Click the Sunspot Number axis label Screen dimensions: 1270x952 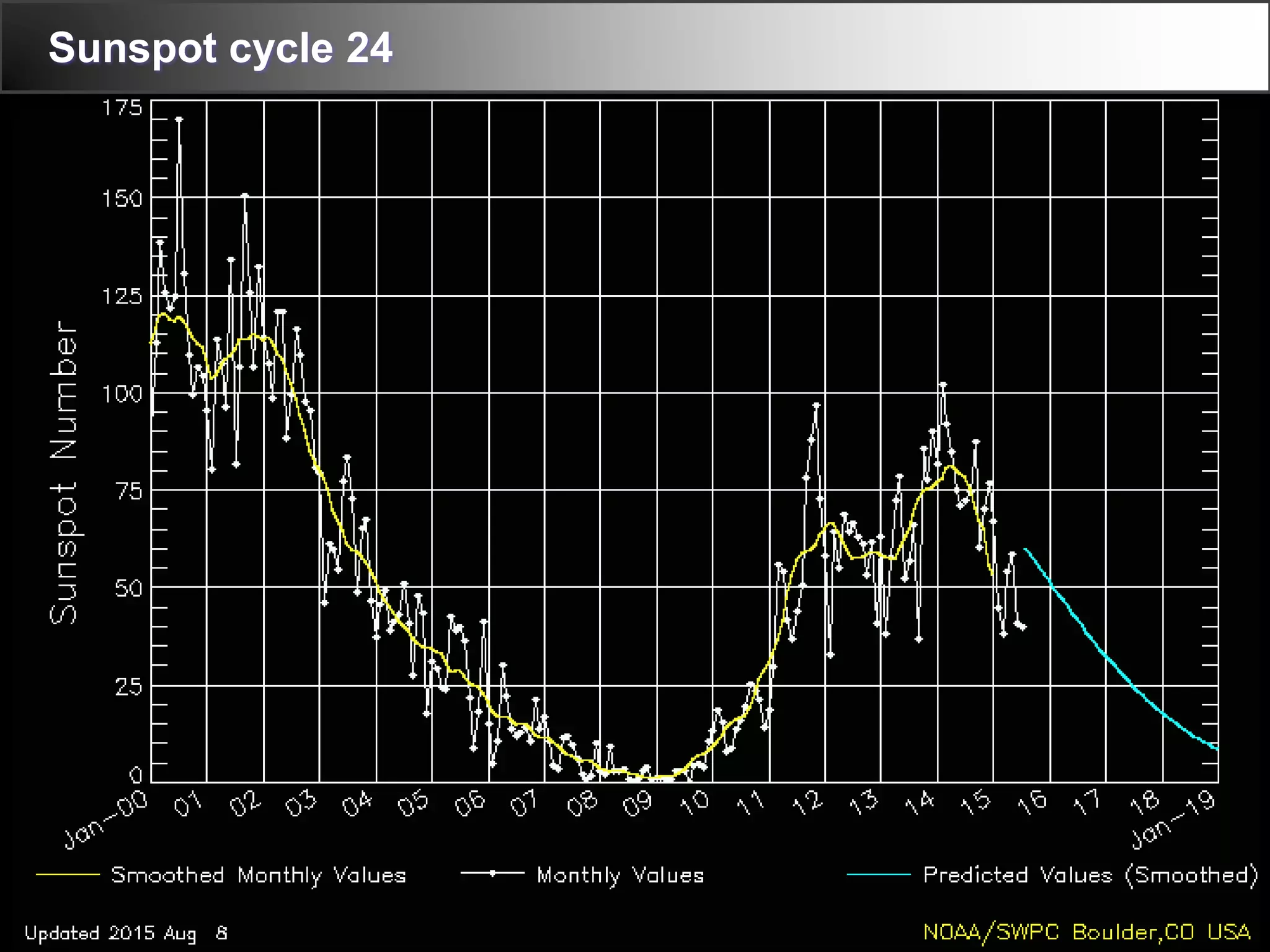coord(63,472)
